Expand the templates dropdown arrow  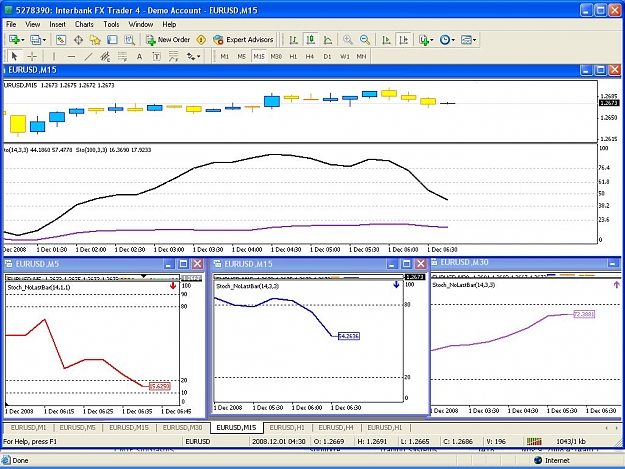pos(475,39)
